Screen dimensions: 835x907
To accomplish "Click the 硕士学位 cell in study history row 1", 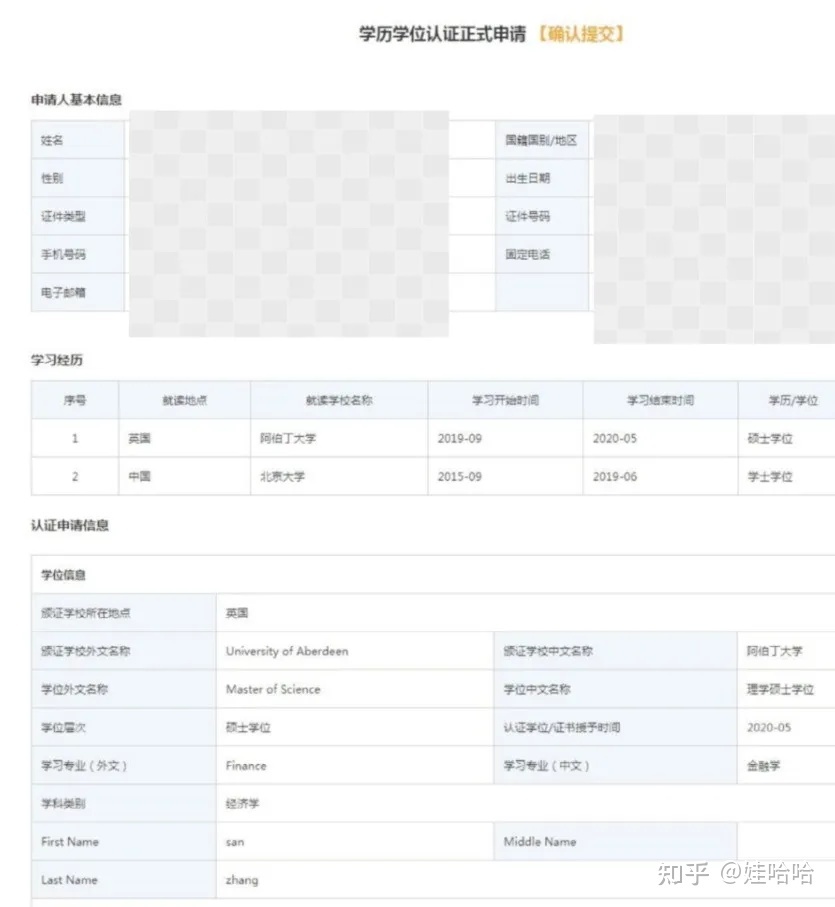I will pos(787,438).
